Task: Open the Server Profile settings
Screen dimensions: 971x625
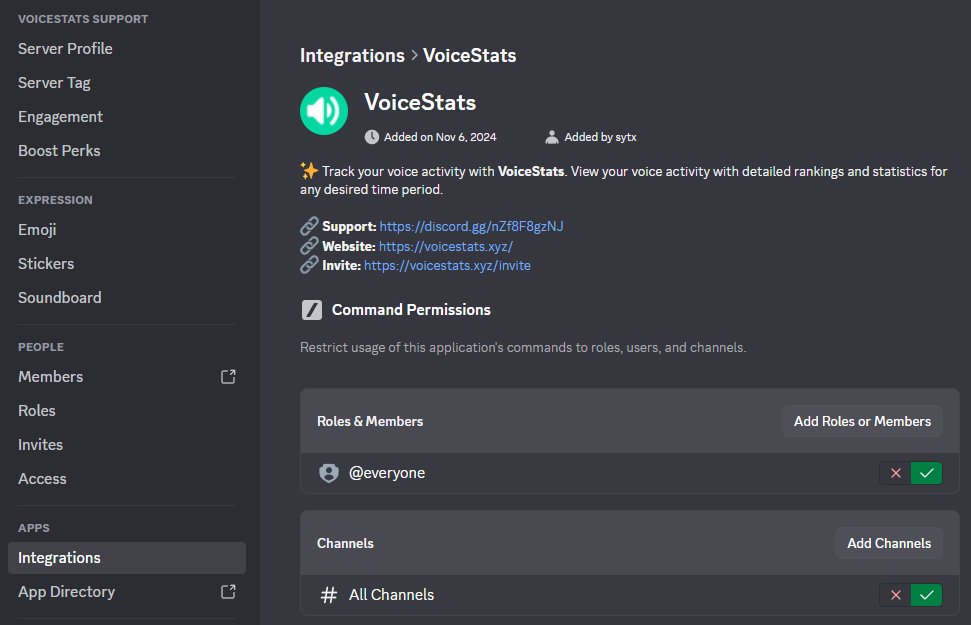Action: (x=65, y=49)
